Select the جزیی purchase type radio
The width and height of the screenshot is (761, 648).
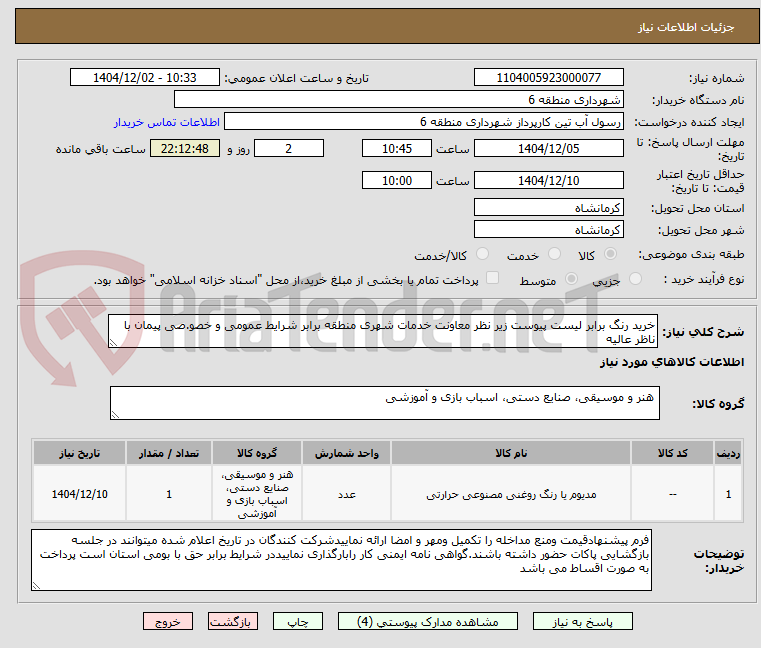tap(635, 279)
